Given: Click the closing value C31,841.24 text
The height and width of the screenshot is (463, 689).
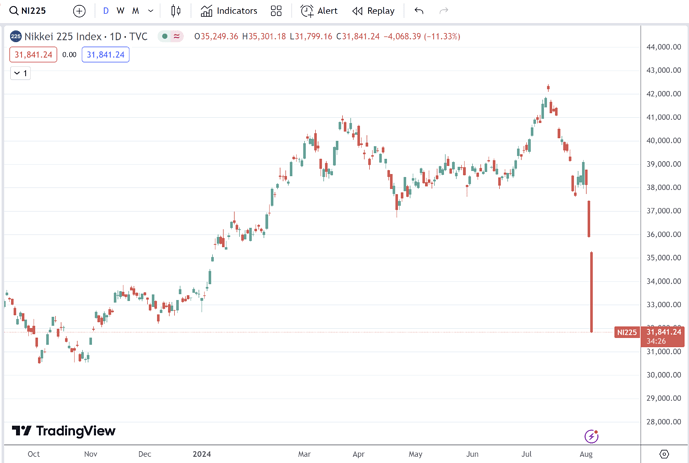Looking at the screenshot, I should (x=358, y=36).
